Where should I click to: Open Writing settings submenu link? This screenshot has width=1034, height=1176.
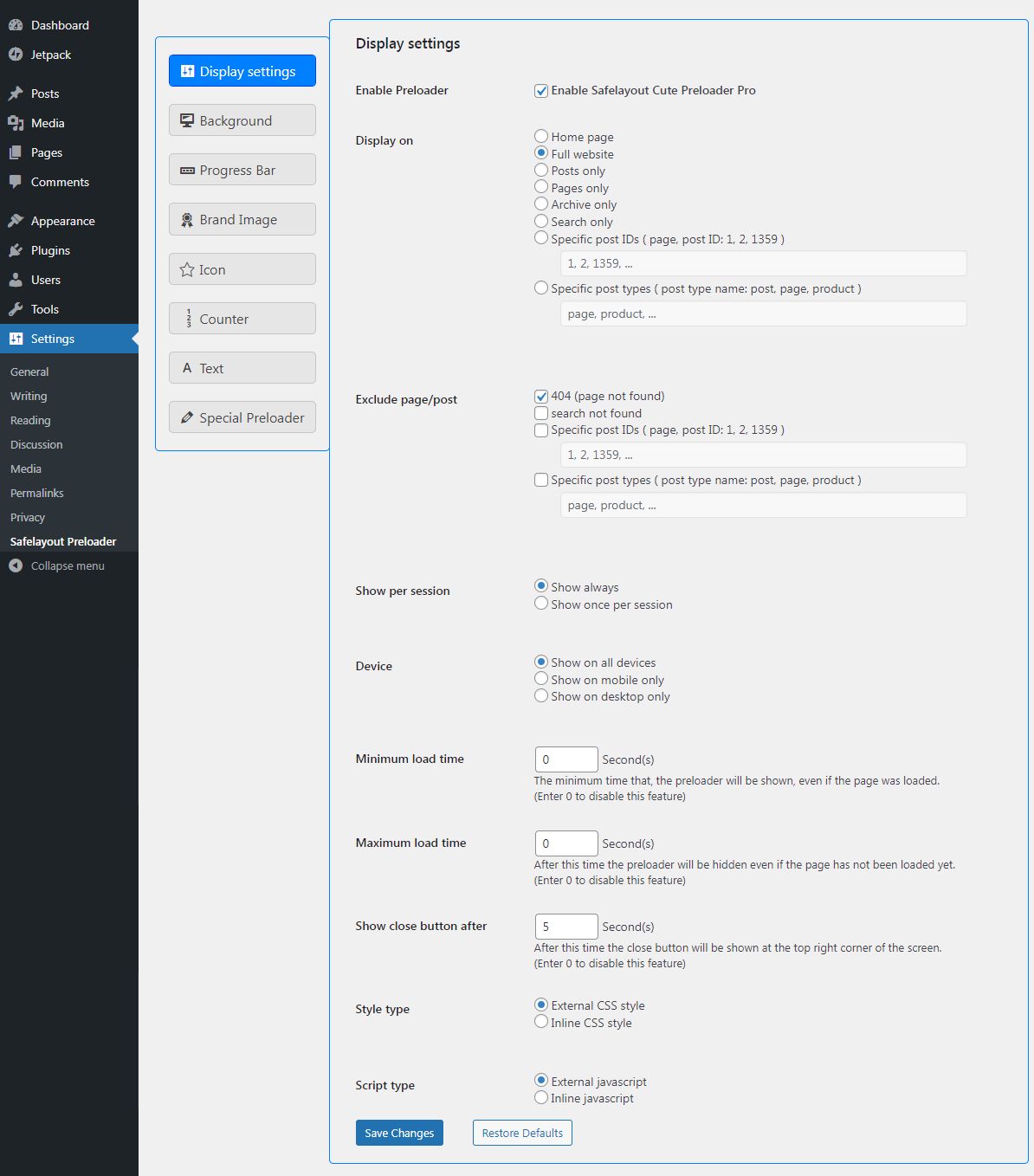click(x=29, y=396)
